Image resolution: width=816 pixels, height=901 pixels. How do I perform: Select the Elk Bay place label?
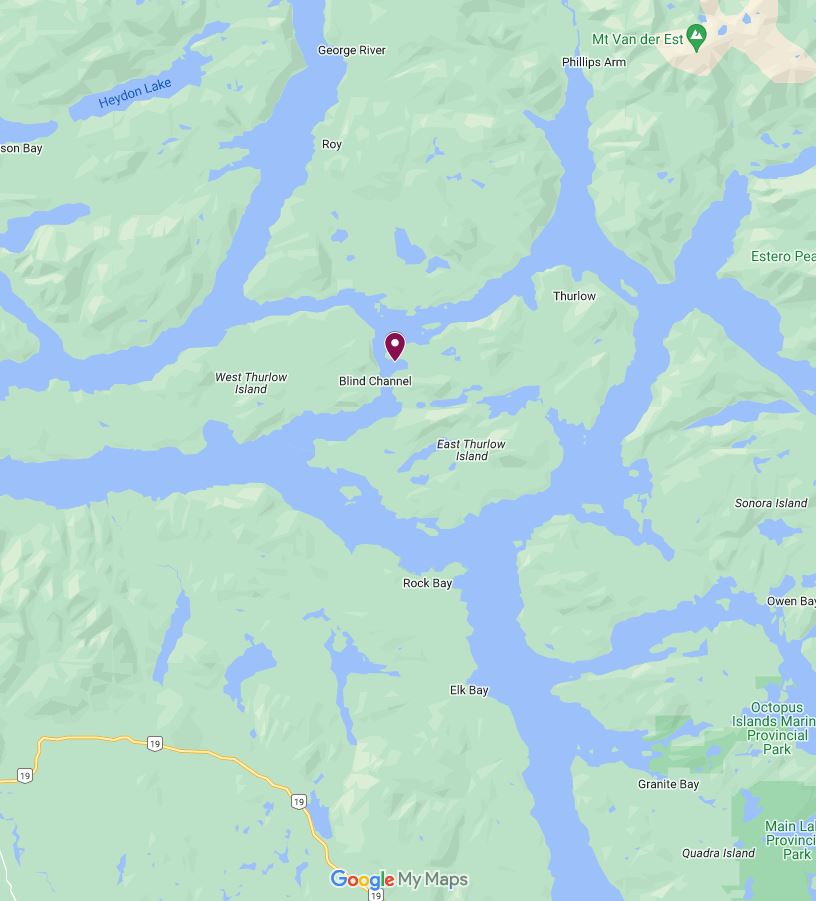(469, 690)
